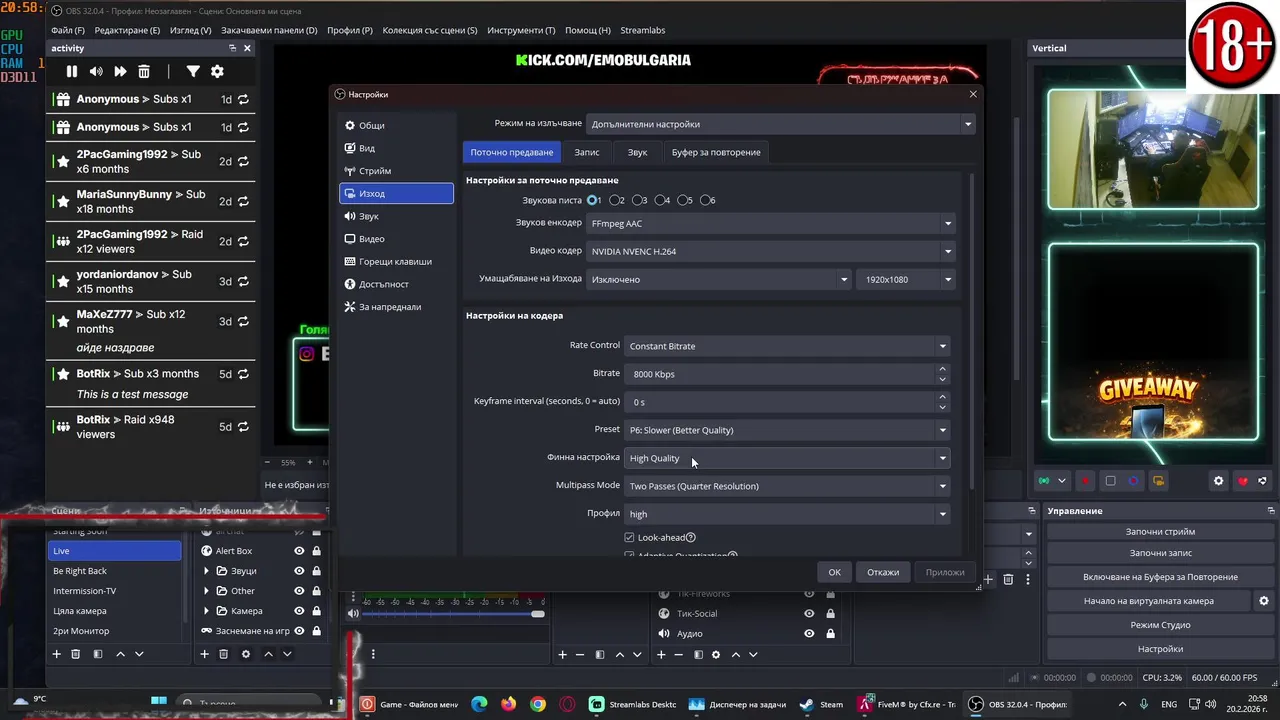This screenshot has width=1280, height=720.
Task: Switch to the Запис tab
Action: pos(587,152)
